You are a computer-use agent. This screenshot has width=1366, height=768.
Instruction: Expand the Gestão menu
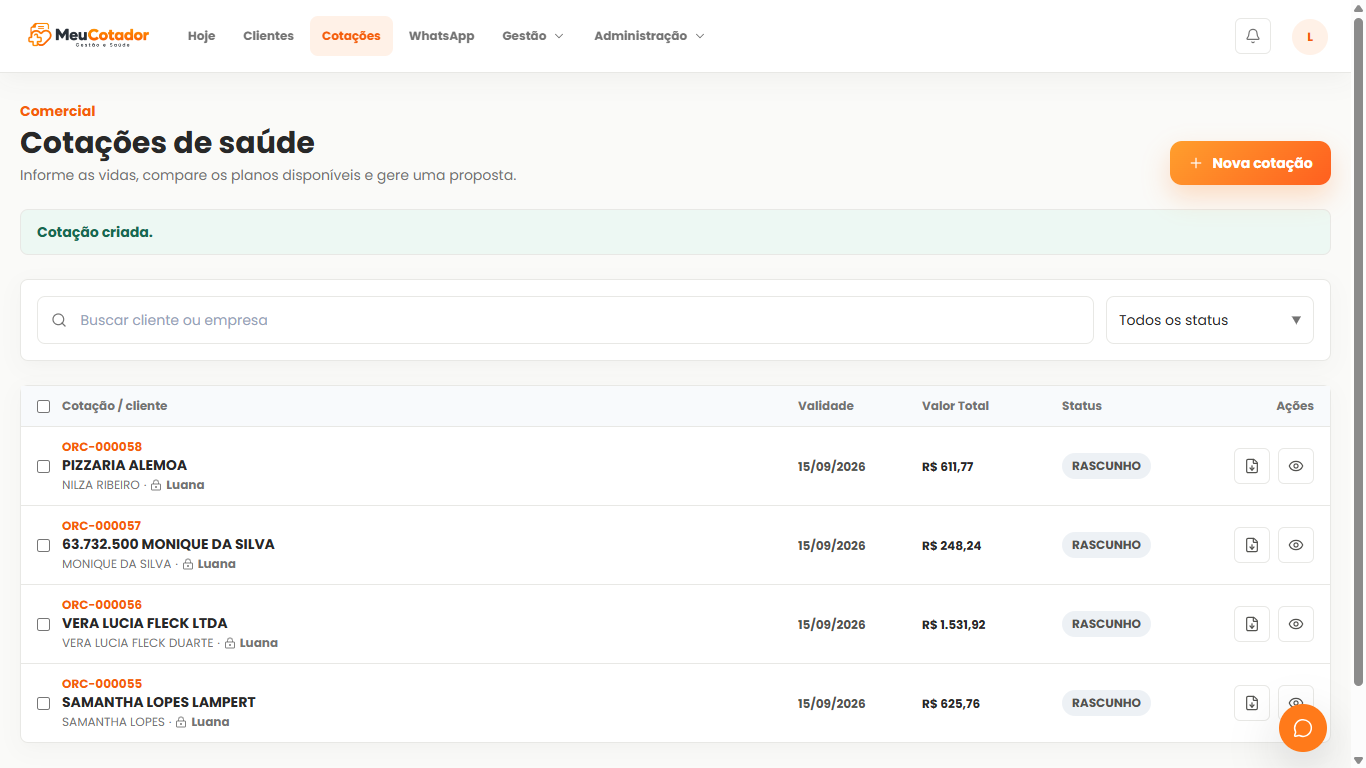pyautogui.click(x=533, y=36)
